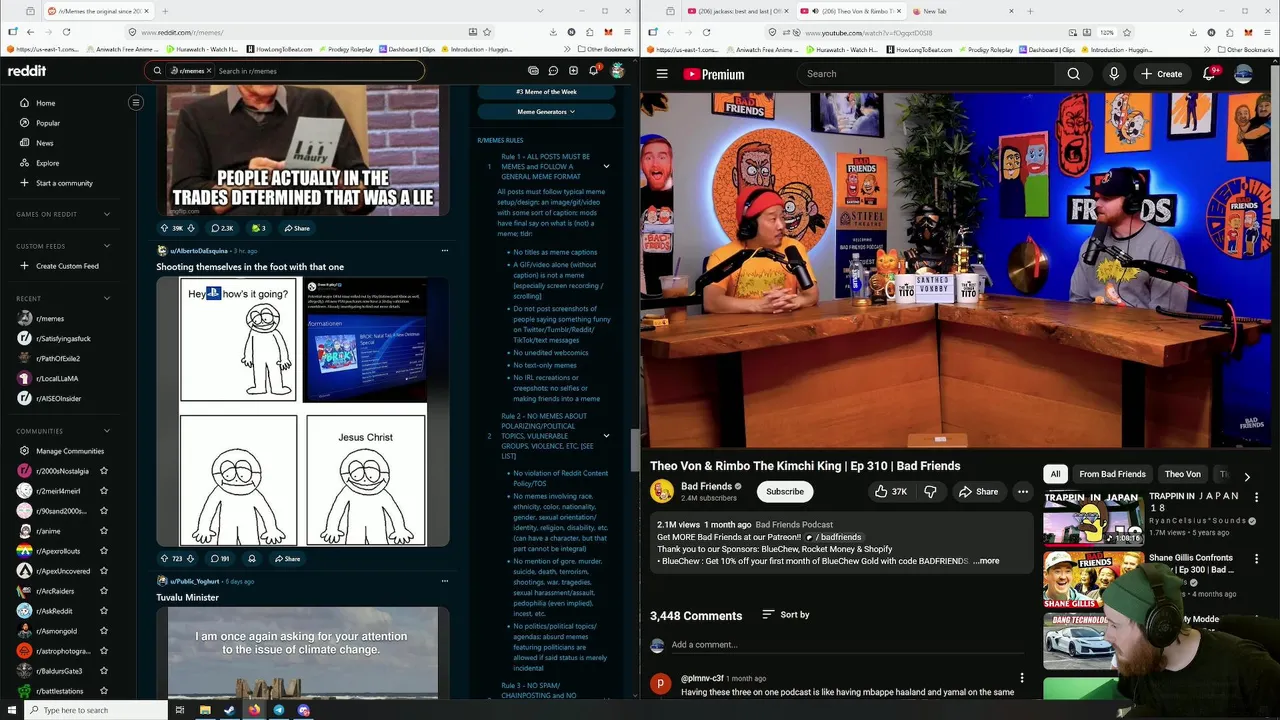Collapse Rule 2 details in r/memes rules
Screen dimensions: 1280x720
click(606, 436)
